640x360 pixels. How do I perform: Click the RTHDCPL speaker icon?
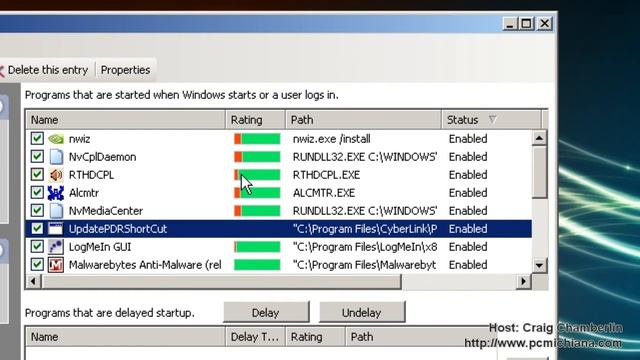pos(56,175)
